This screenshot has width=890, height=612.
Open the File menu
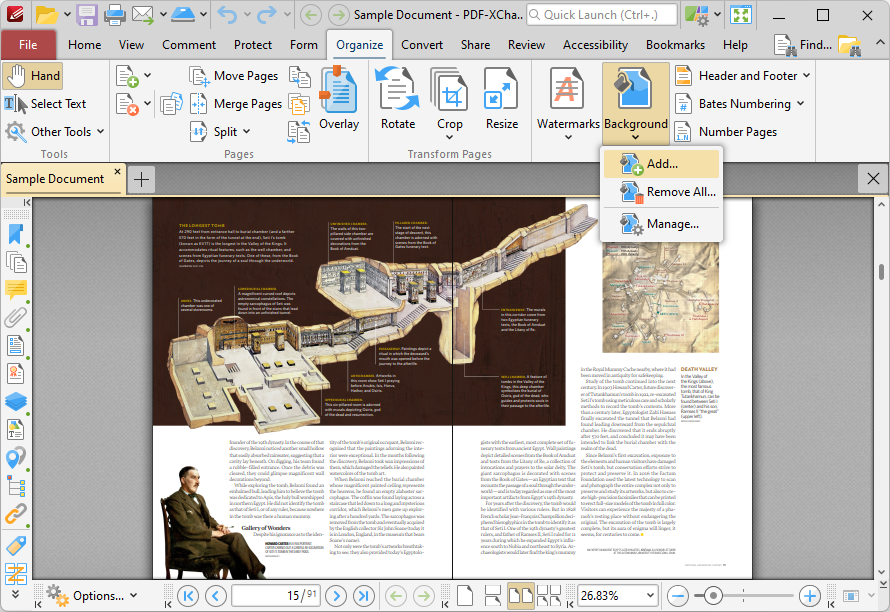pos(28,45)
